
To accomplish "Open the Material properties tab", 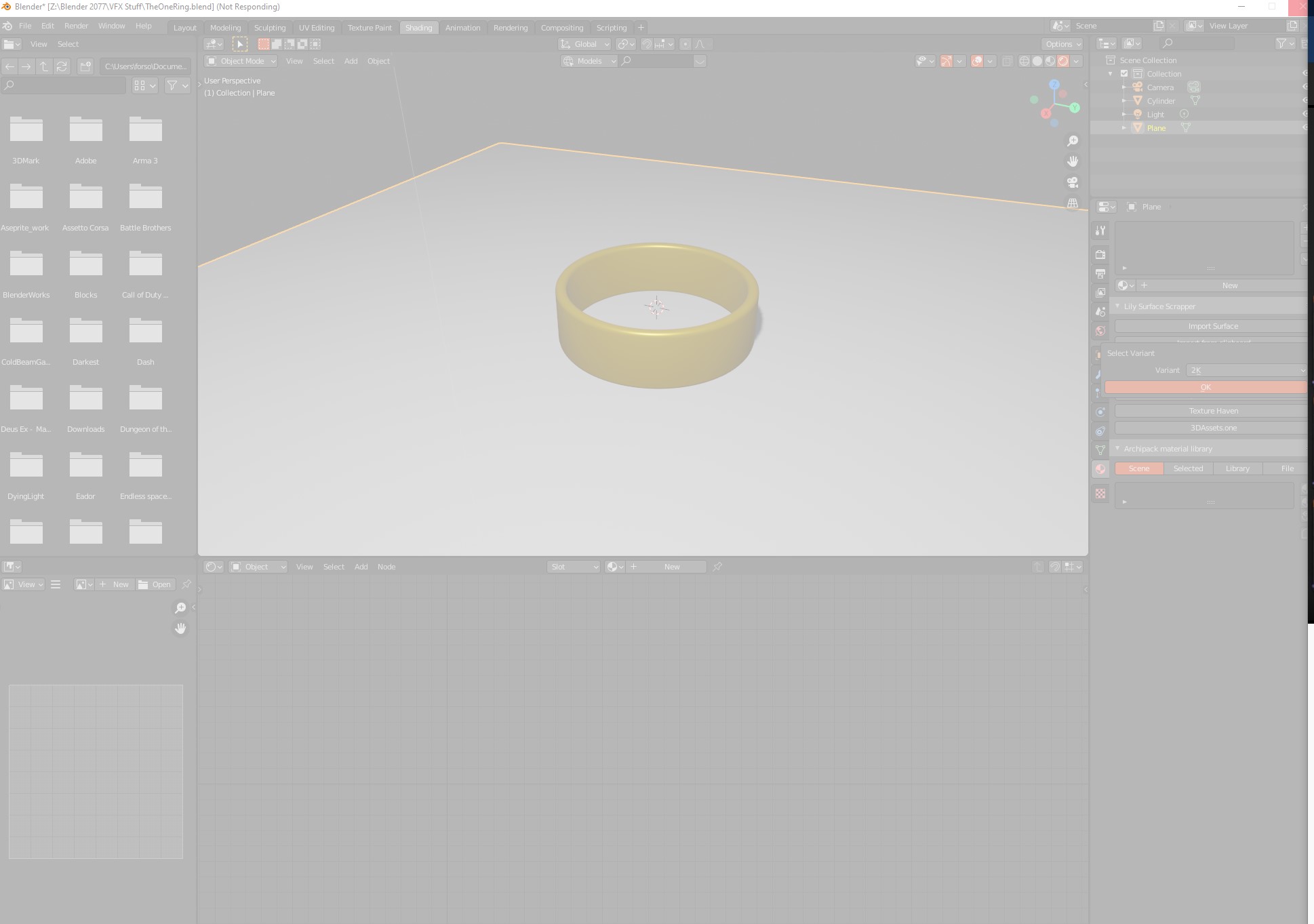I will [1100, 469].
